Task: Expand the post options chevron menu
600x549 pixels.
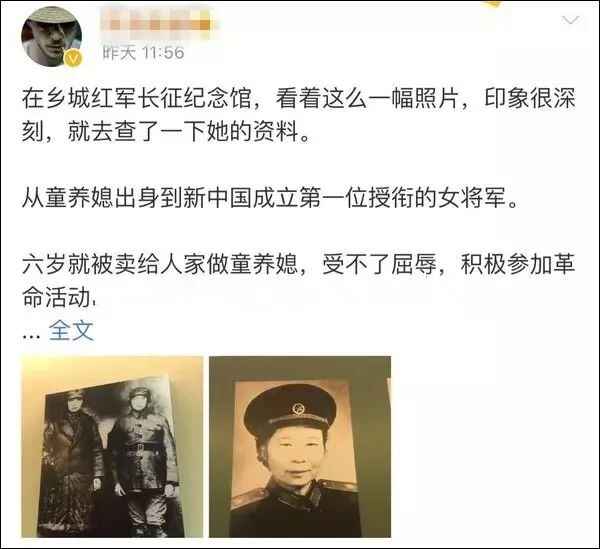Action: click(571, 20)
